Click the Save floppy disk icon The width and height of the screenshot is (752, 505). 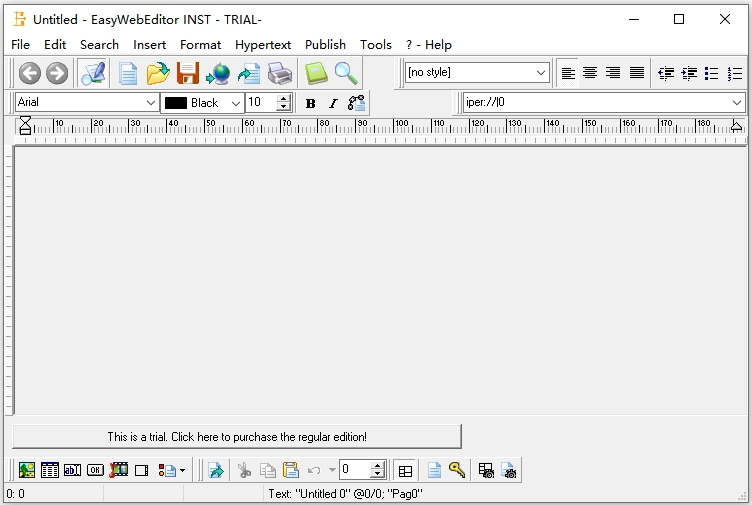click(x=187, y=73)
